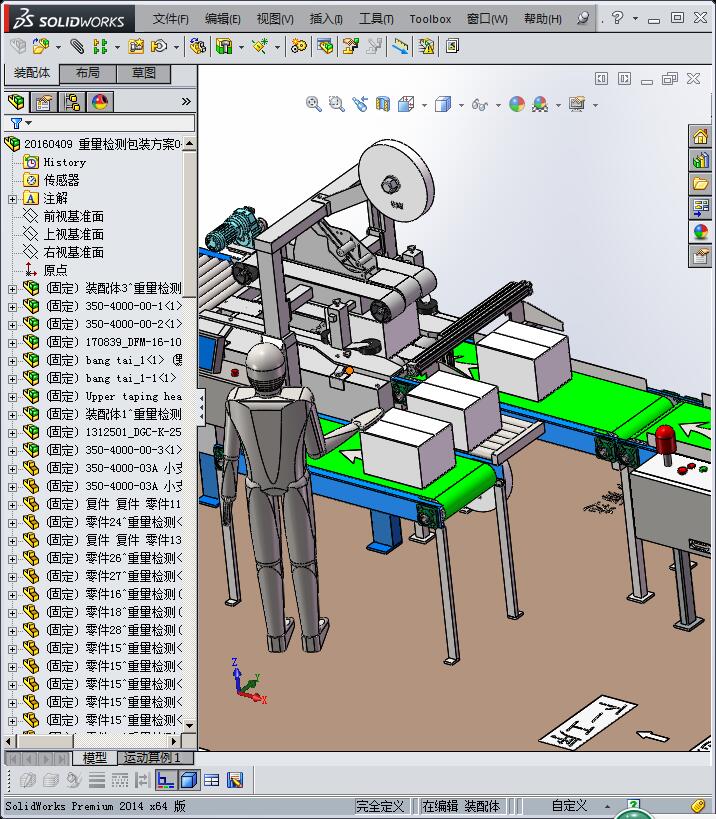Switch to the 布局 layout tab
The image size is (716, 819).
88,73
